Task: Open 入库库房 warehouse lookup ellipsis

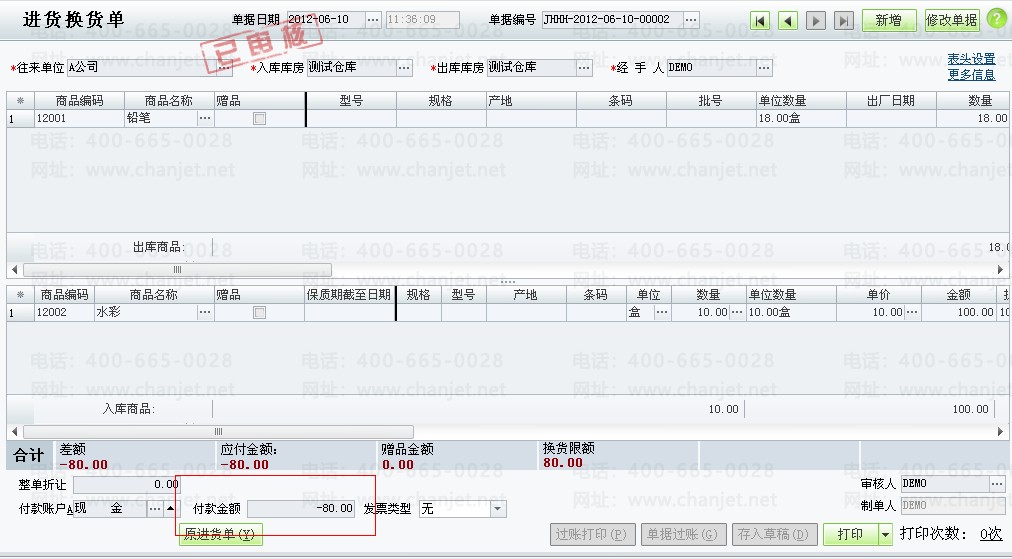Action: point(404,68)
